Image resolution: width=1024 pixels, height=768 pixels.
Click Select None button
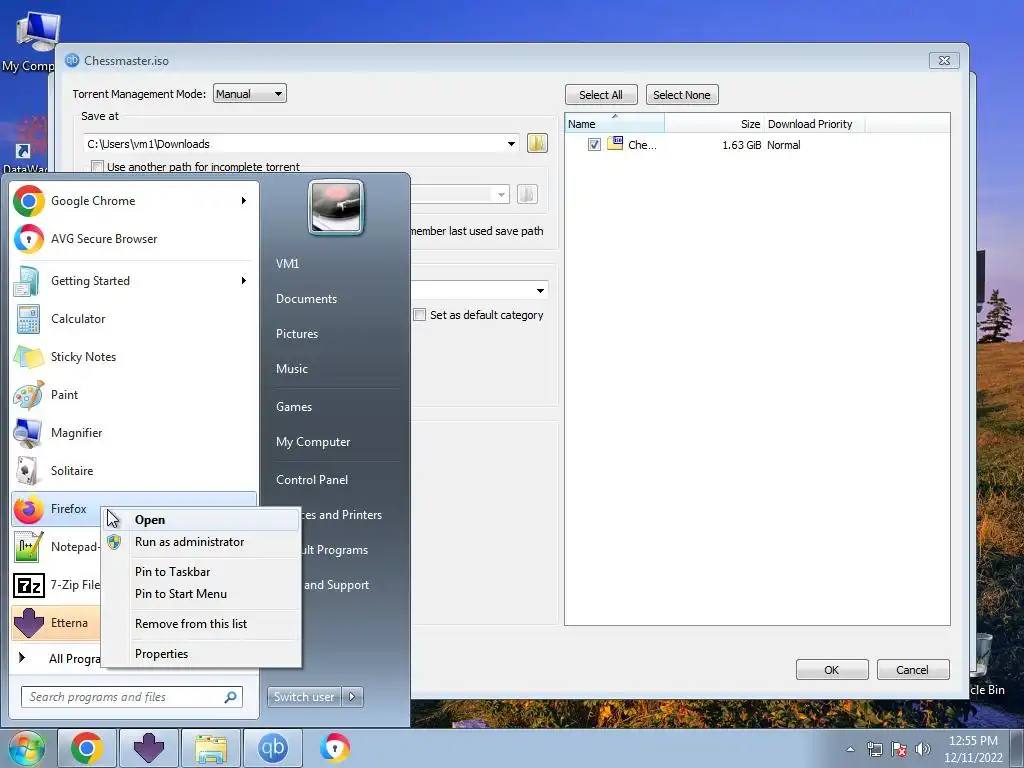(682, 95)
